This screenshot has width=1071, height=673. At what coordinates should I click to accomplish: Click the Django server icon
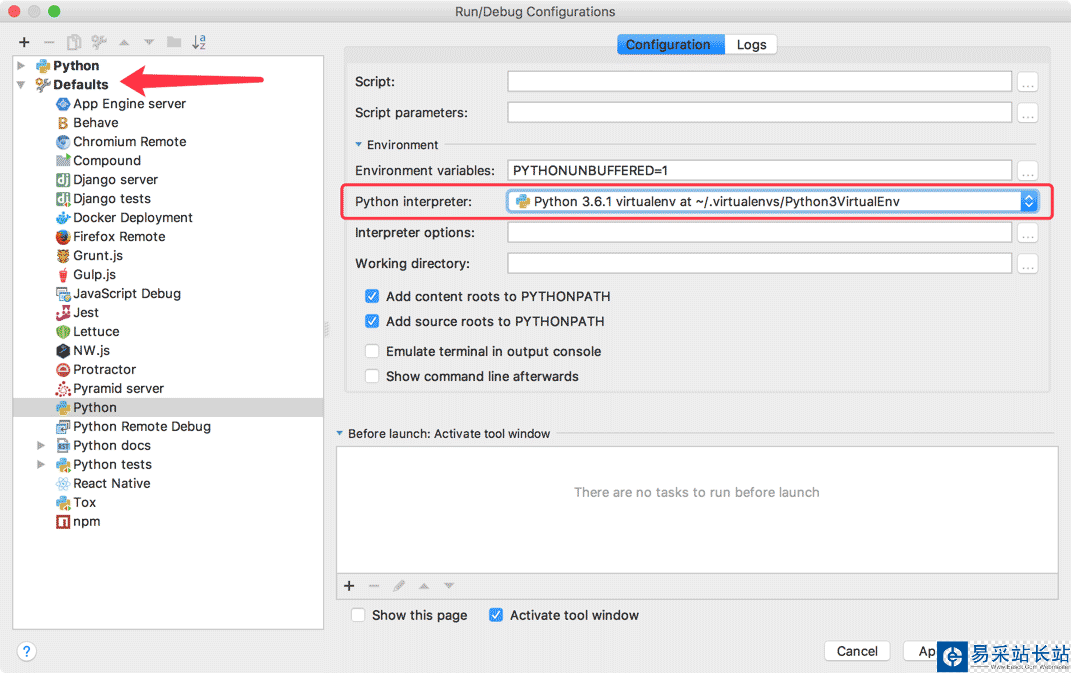tap(63, 180)
